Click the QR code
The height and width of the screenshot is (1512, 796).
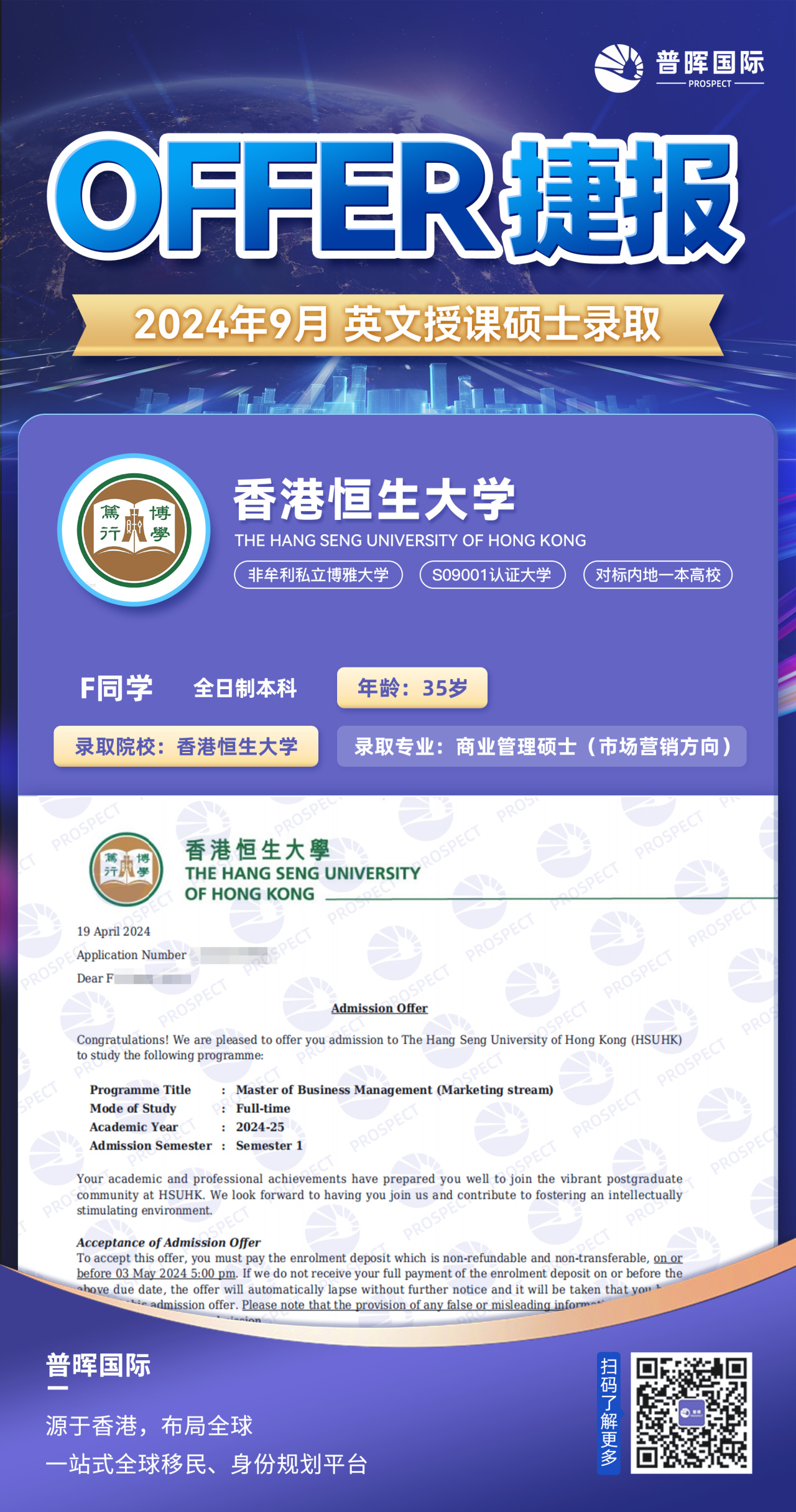pos(692,1413)
